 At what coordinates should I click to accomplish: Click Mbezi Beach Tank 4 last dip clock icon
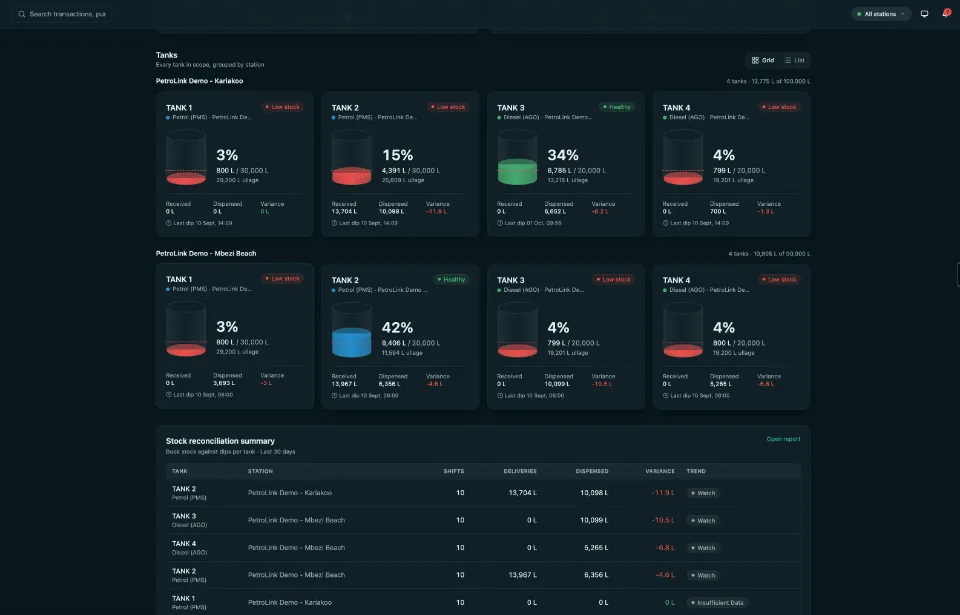point(666,396)
